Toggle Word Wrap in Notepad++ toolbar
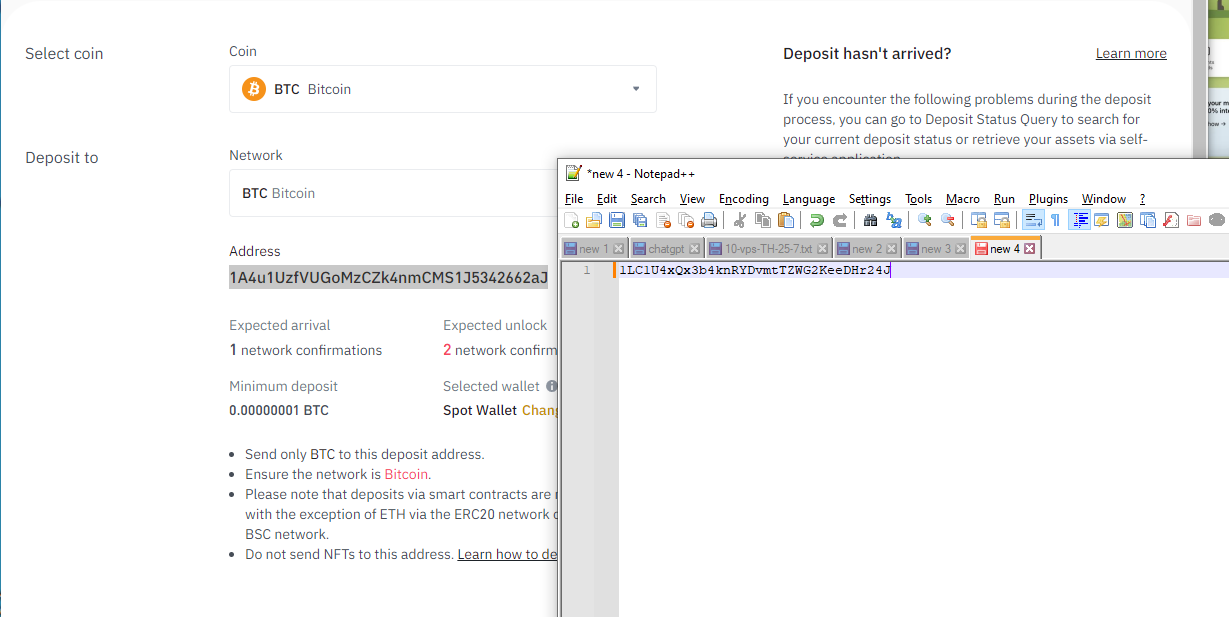The image size is (1229, 617). pos(1032,220)
